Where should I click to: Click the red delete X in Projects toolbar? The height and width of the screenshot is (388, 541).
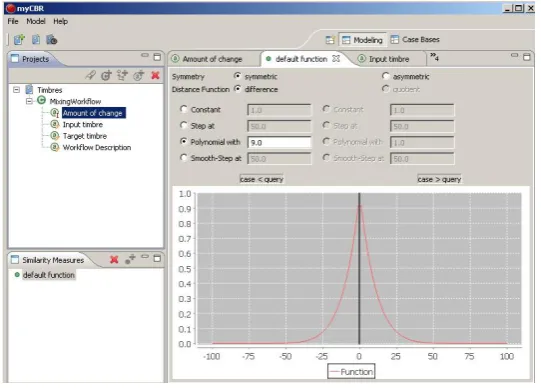click(155, 75)
